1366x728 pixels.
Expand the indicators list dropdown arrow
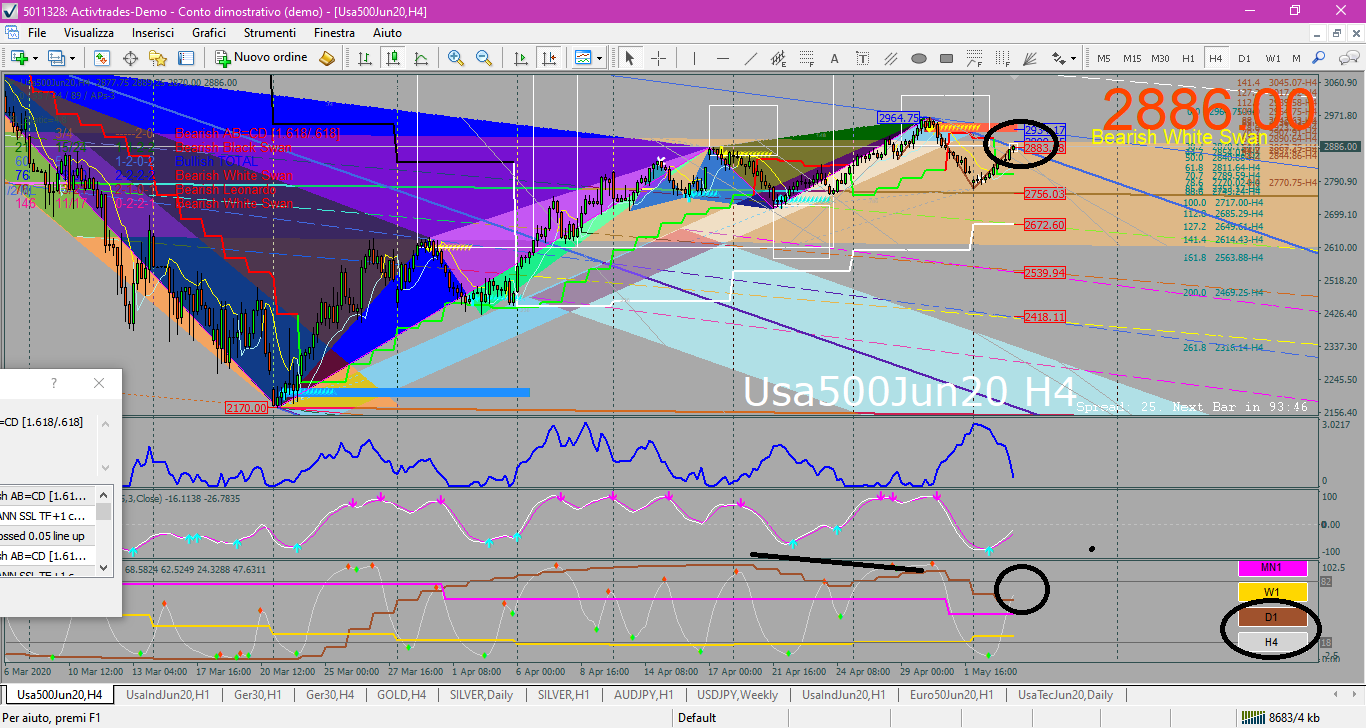click(599, 58)
